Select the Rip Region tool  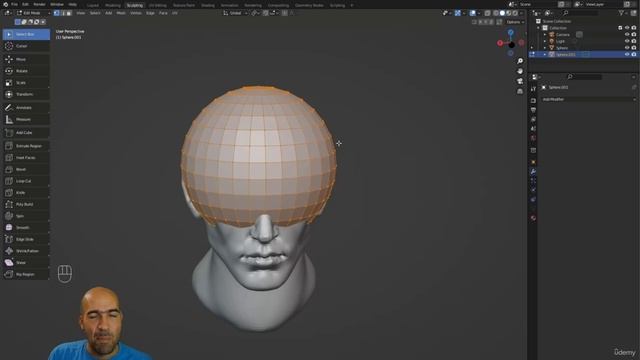tap(26, 274)
